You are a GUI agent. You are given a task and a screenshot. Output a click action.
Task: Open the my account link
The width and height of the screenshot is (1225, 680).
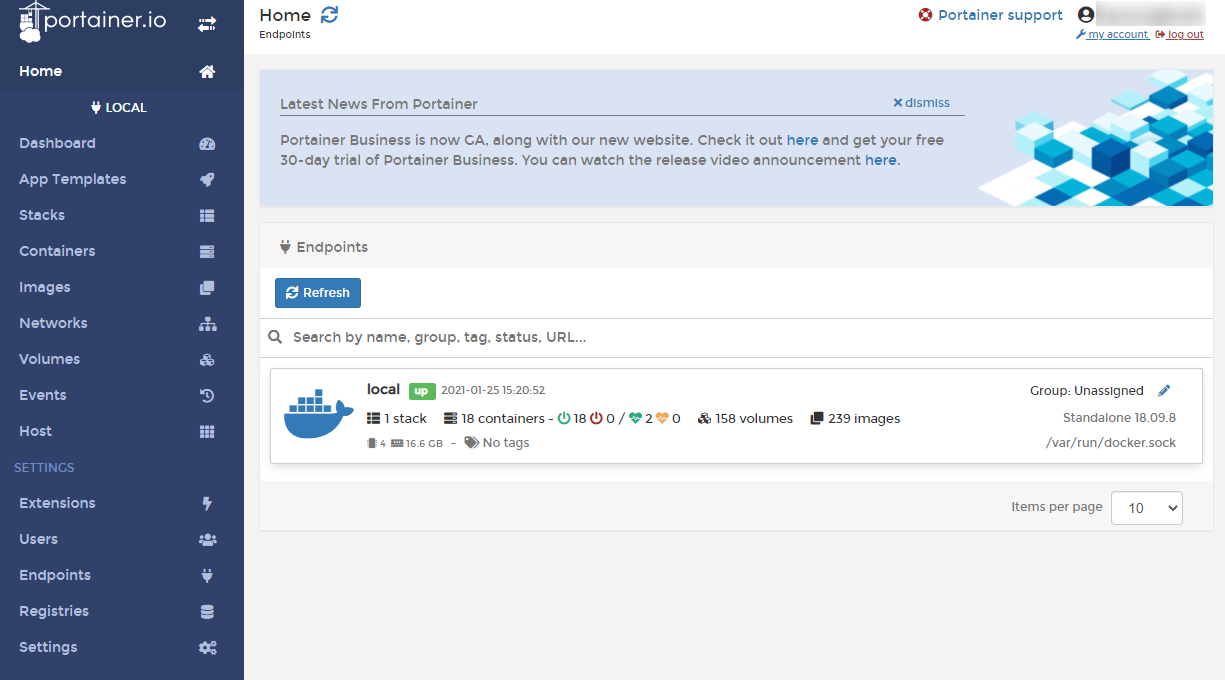(x=1112, y=35)
